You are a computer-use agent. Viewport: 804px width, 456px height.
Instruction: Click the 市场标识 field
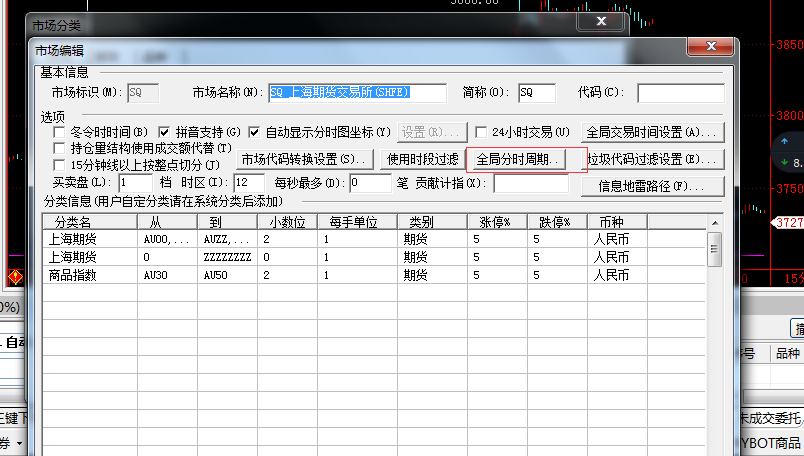pos(143,93)
